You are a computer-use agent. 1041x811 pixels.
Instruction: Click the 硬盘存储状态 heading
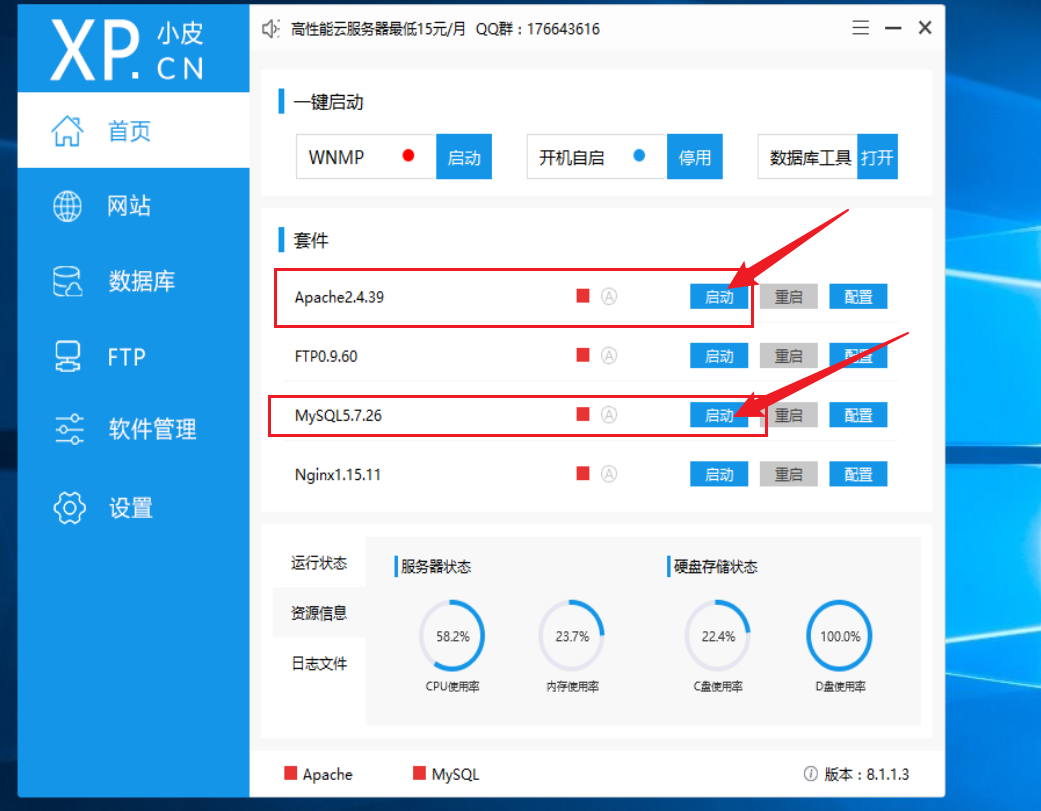pyautogui.click(x=715, y=566)
